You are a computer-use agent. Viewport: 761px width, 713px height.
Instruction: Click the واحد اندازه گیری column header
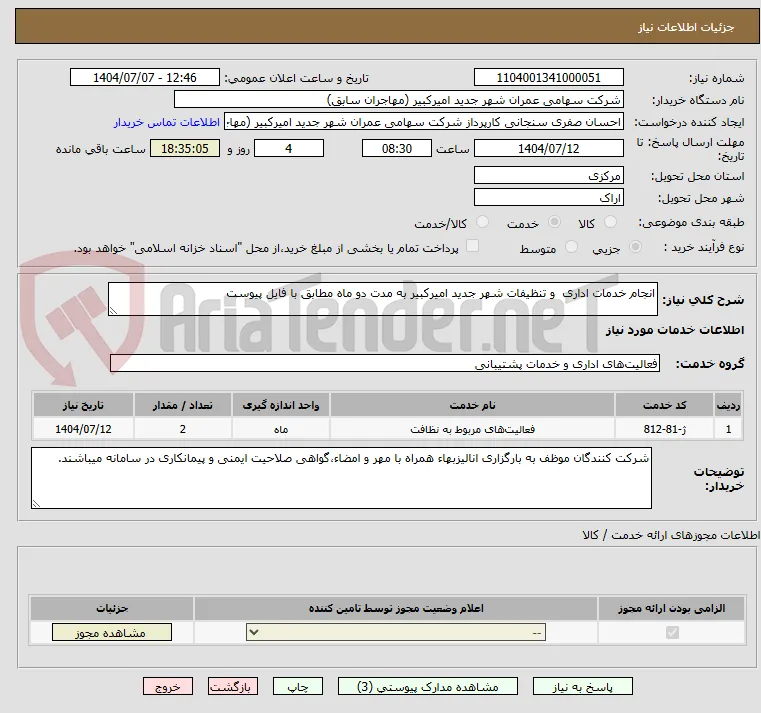click(281, 405)
